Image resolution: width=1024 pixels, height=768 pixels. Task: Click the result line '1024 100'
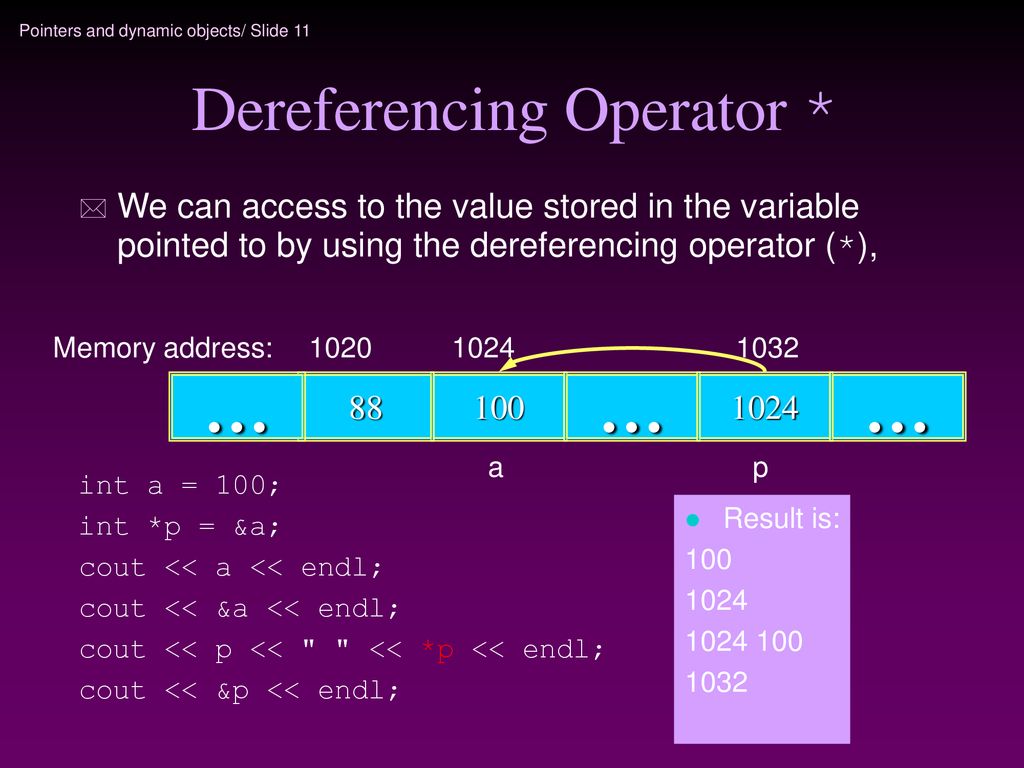pyautogui.click(x=744, y=642)
